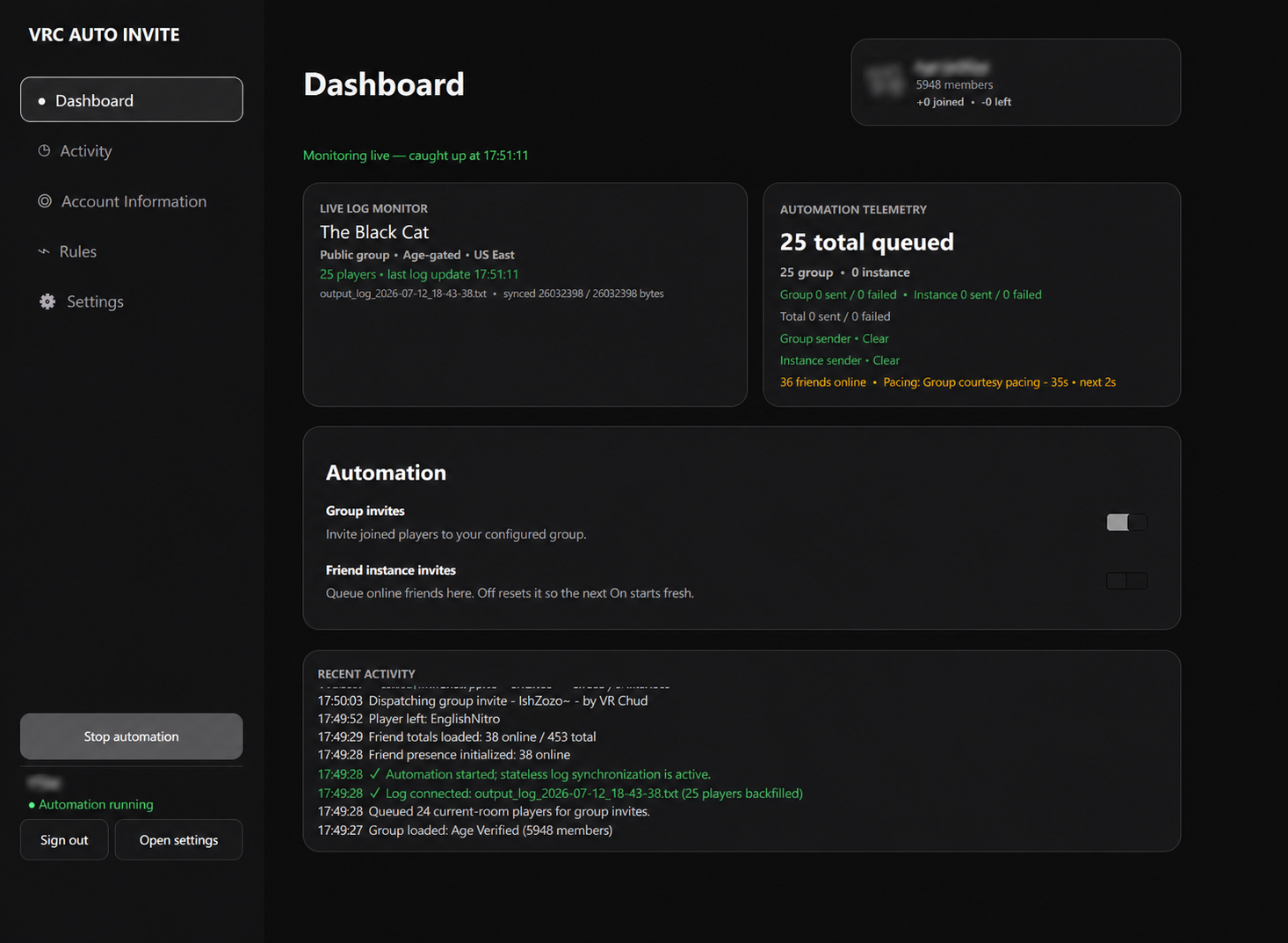
Task: Click the green Automation running status dot
Action: 32,805
